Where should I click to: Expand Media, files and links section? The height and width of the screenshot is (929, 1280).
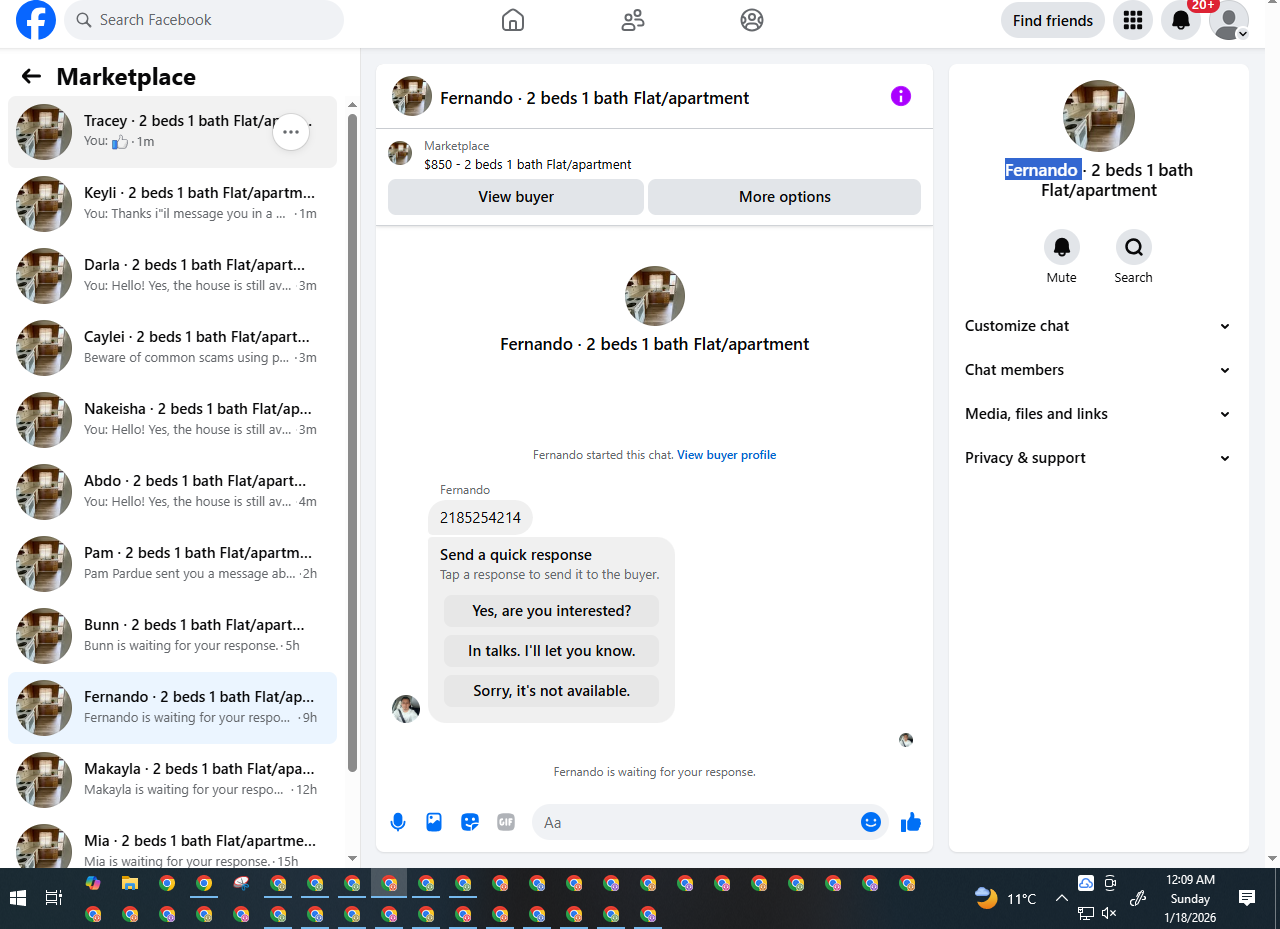click(1098, 414)
